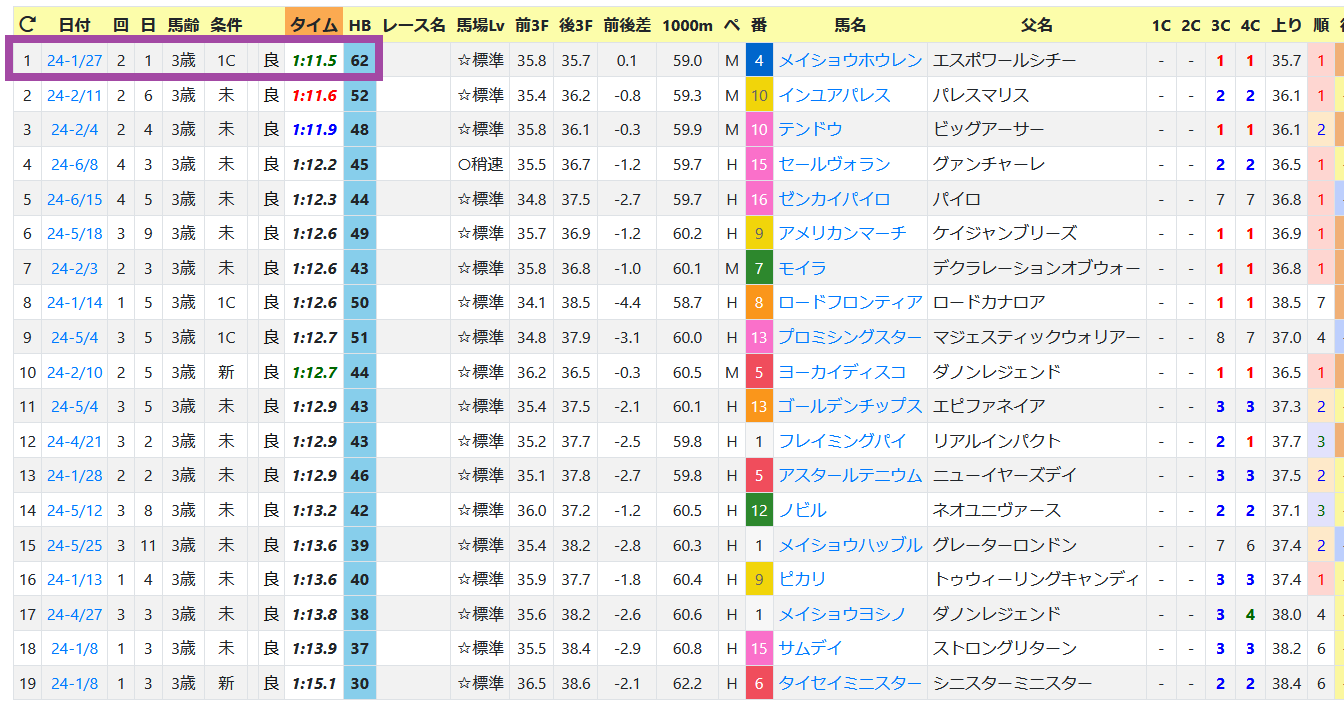Click the red time value 1:11.6
1344x709 pixels.
click(x=314, y=96)
